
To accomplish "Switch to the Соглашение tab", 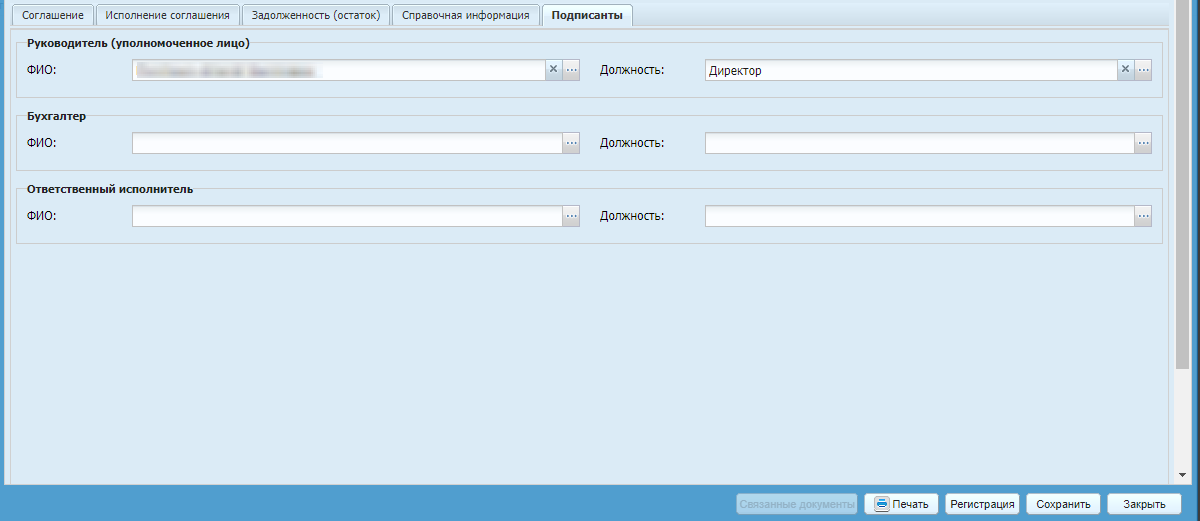I will click(53, 15).
